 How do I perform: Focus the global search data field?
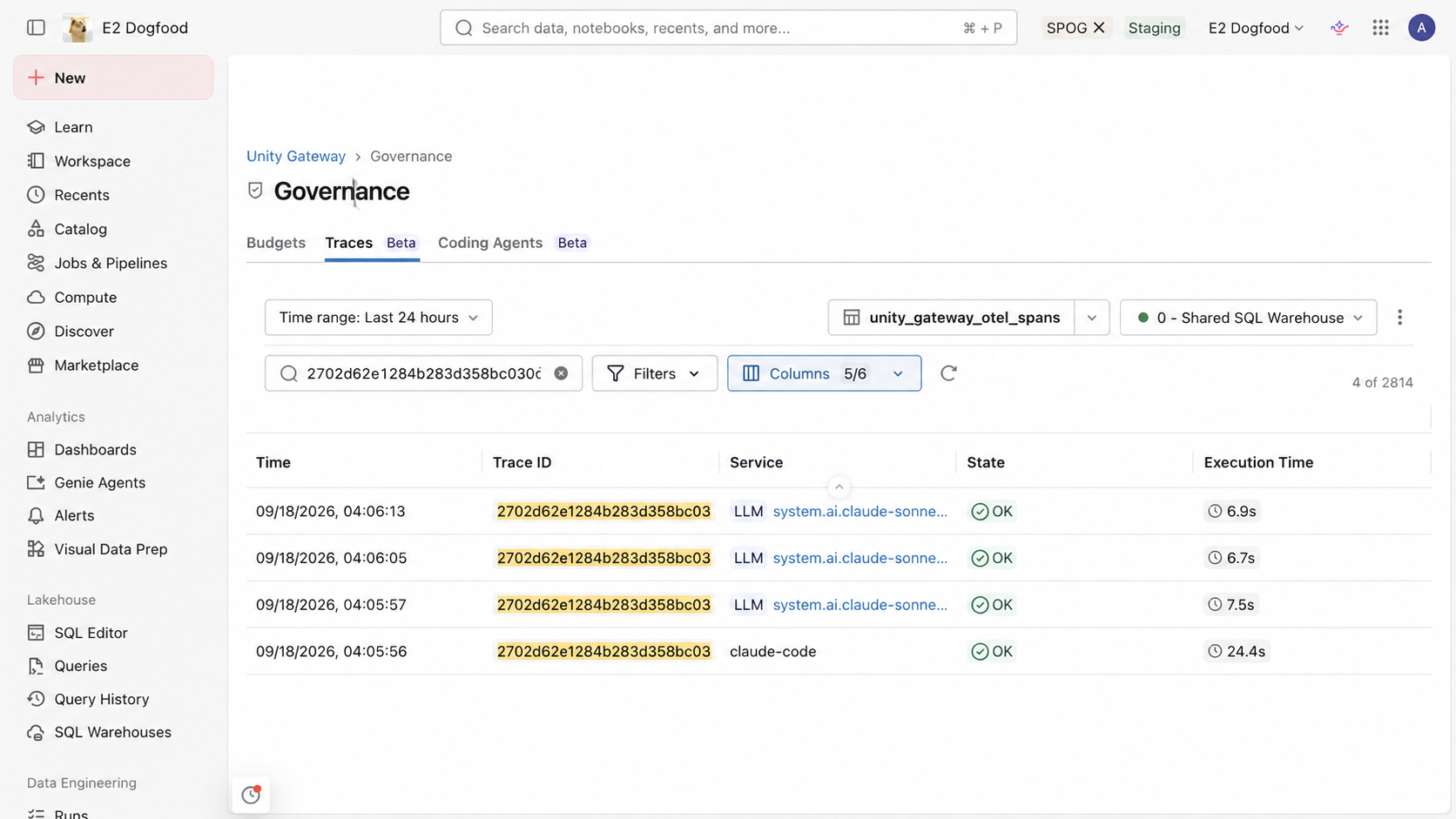point(728,28)
